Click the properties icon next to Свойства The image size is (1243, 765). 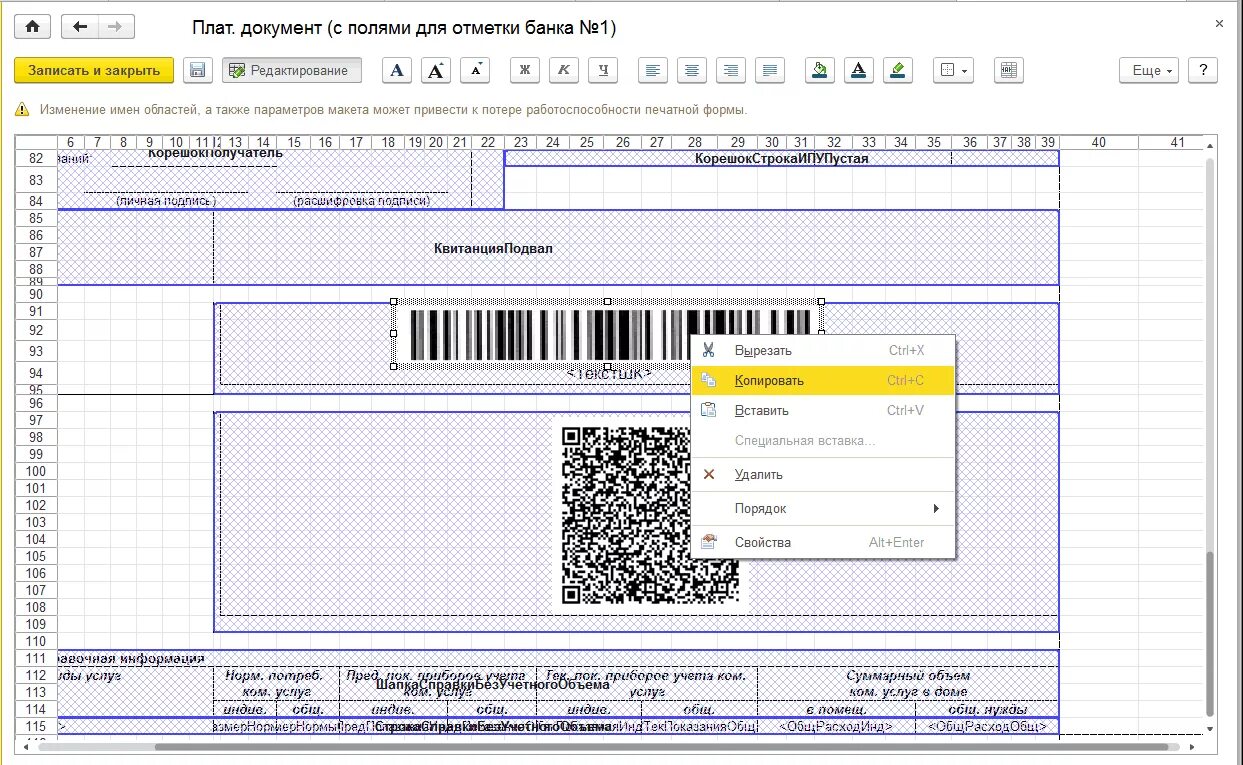pyautogui.click(x=709, y=542)
